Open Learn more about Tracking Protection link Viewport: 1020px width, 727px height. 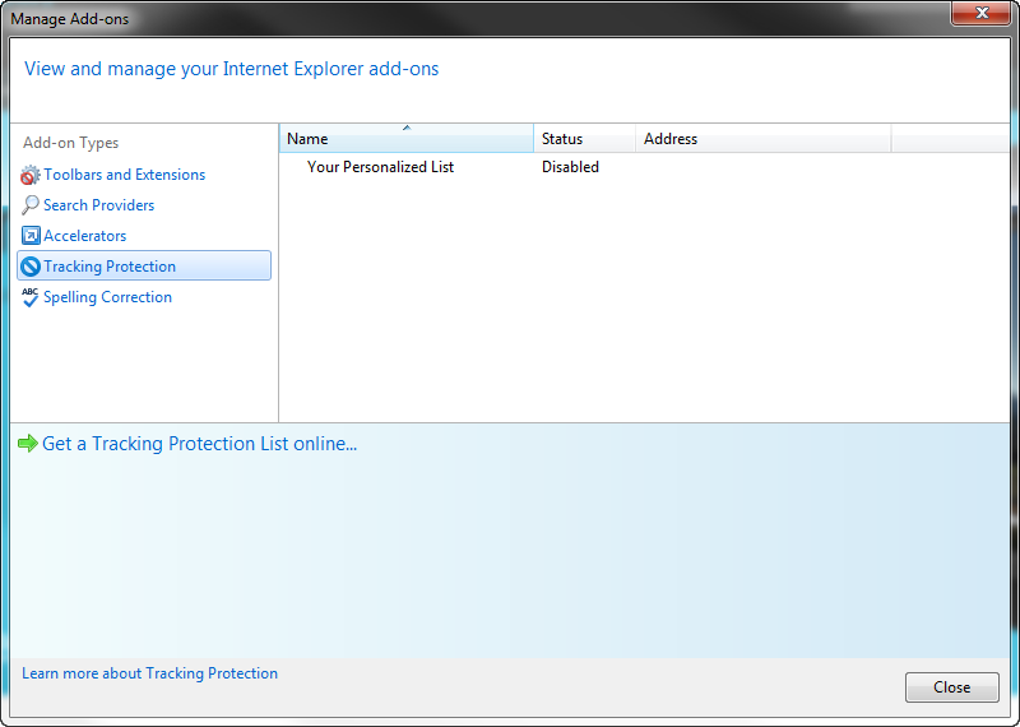click(150, 674)
